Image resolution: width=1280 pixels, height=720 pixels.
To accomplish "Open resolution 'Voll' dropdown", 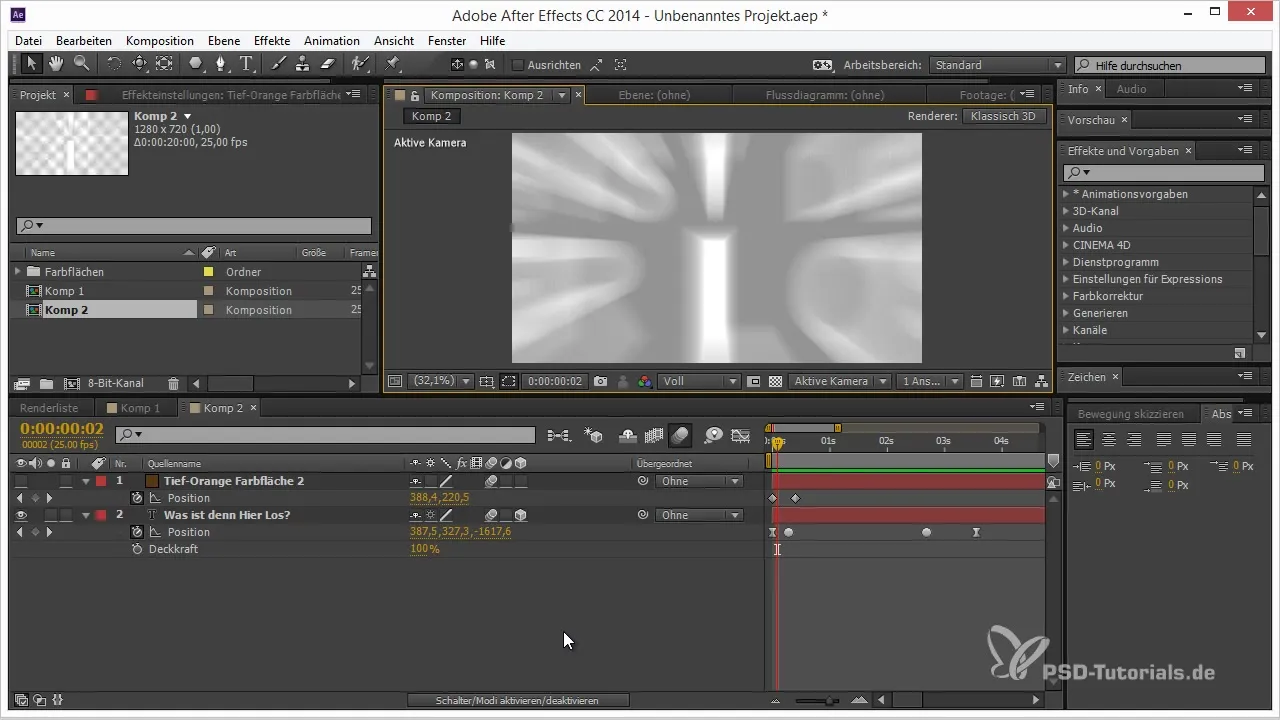I will point(700,381).
